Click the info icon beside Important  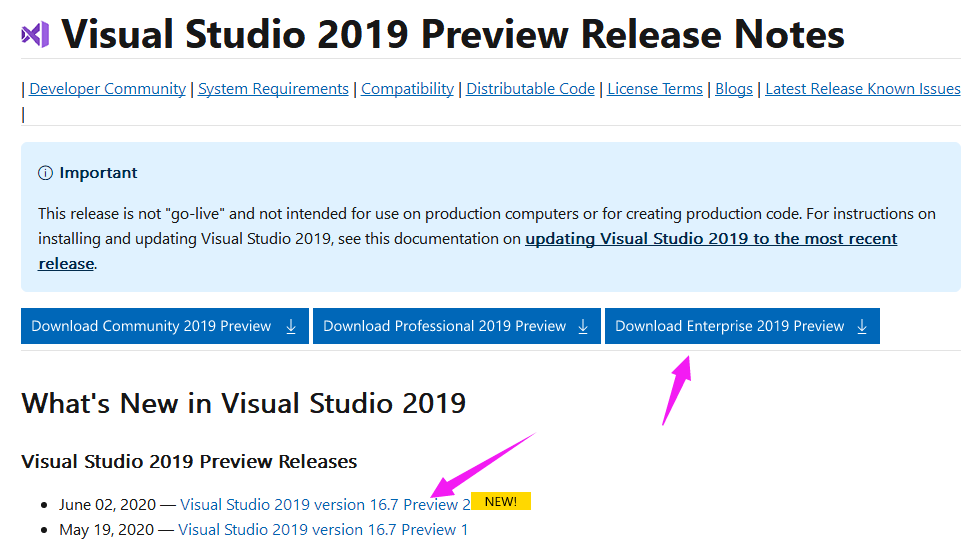45,173
